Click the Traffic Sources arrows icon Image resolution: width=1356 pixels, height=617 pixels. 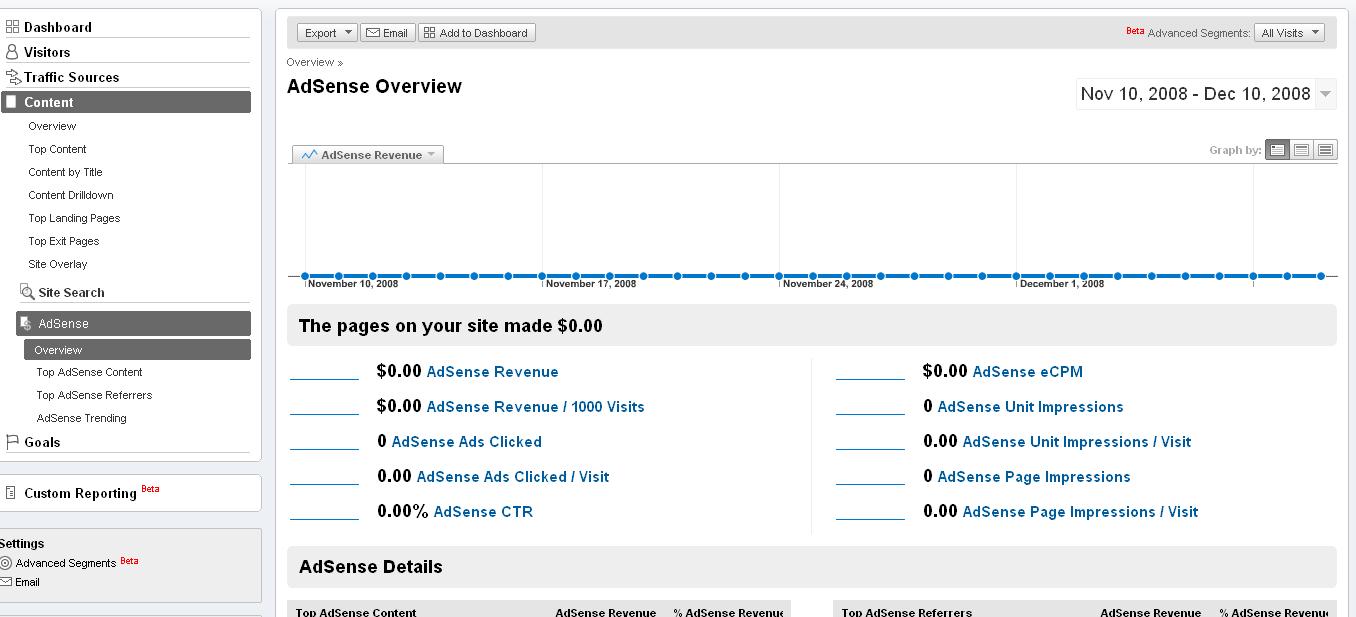(x=13, y=77)
